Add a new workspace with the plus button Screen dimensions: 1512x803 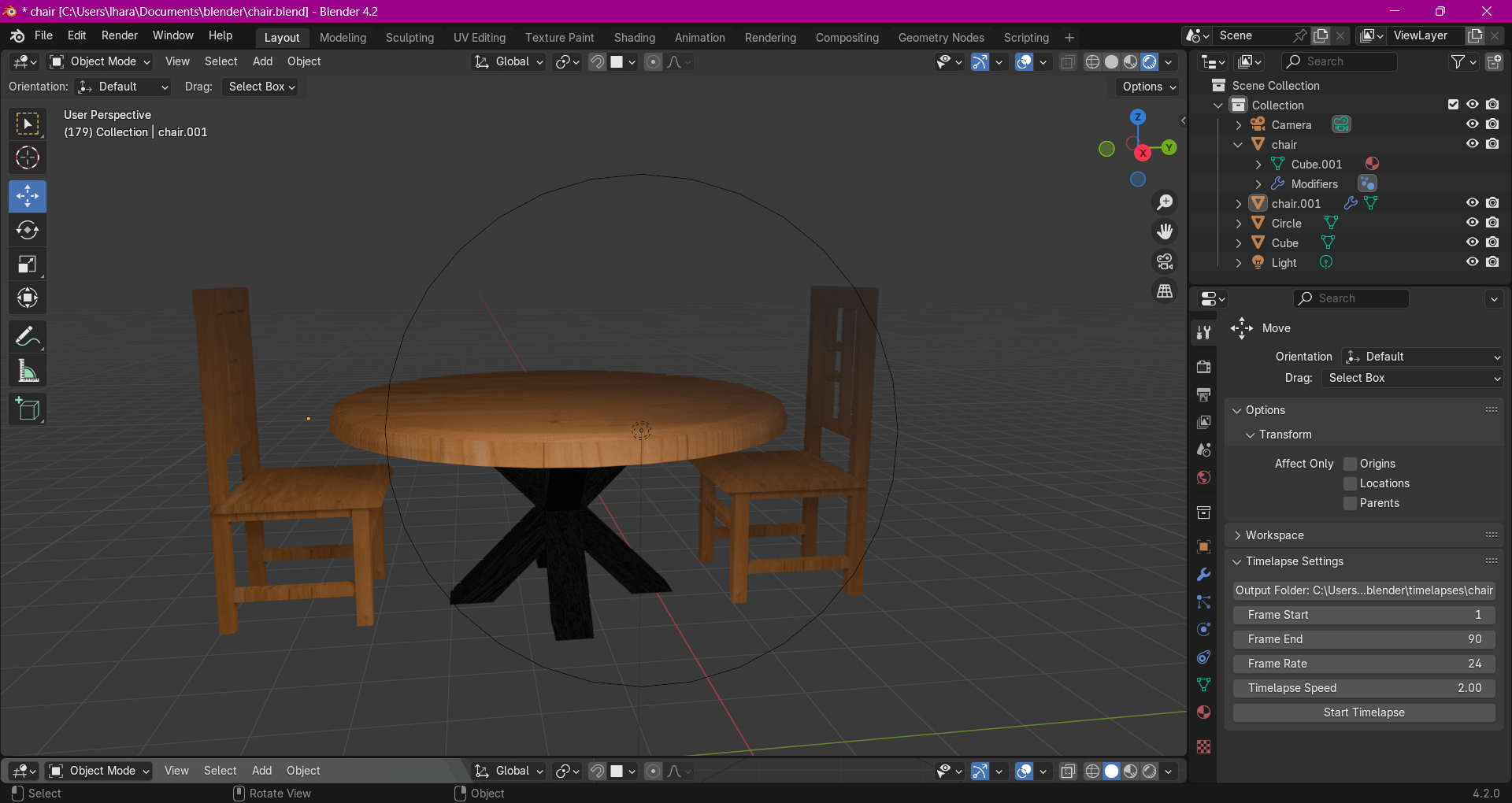[x=1069, y=38]
